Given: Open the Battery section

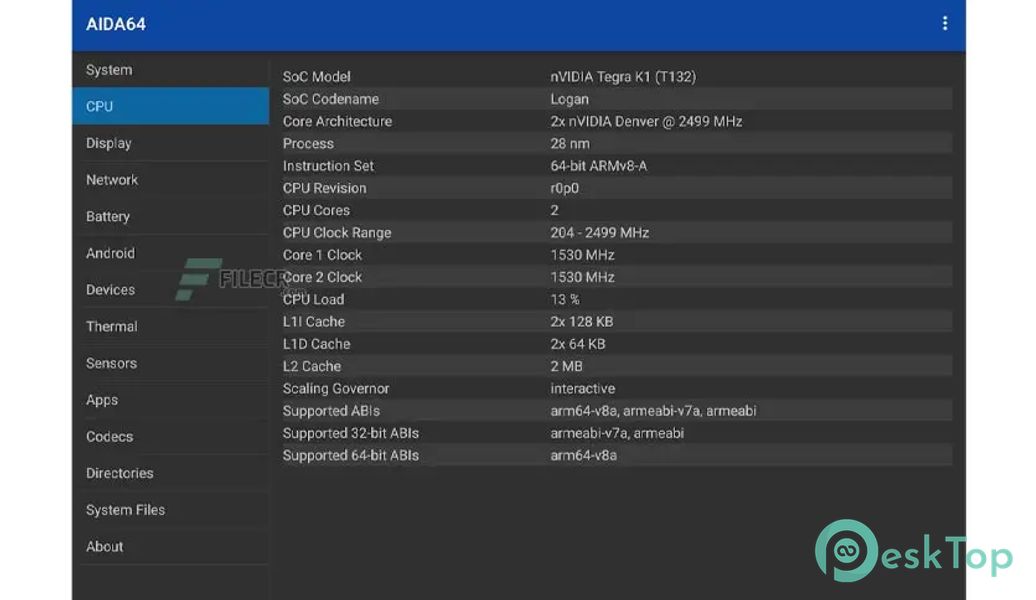Looking at the screenshot, I should [x=170, y=216].
